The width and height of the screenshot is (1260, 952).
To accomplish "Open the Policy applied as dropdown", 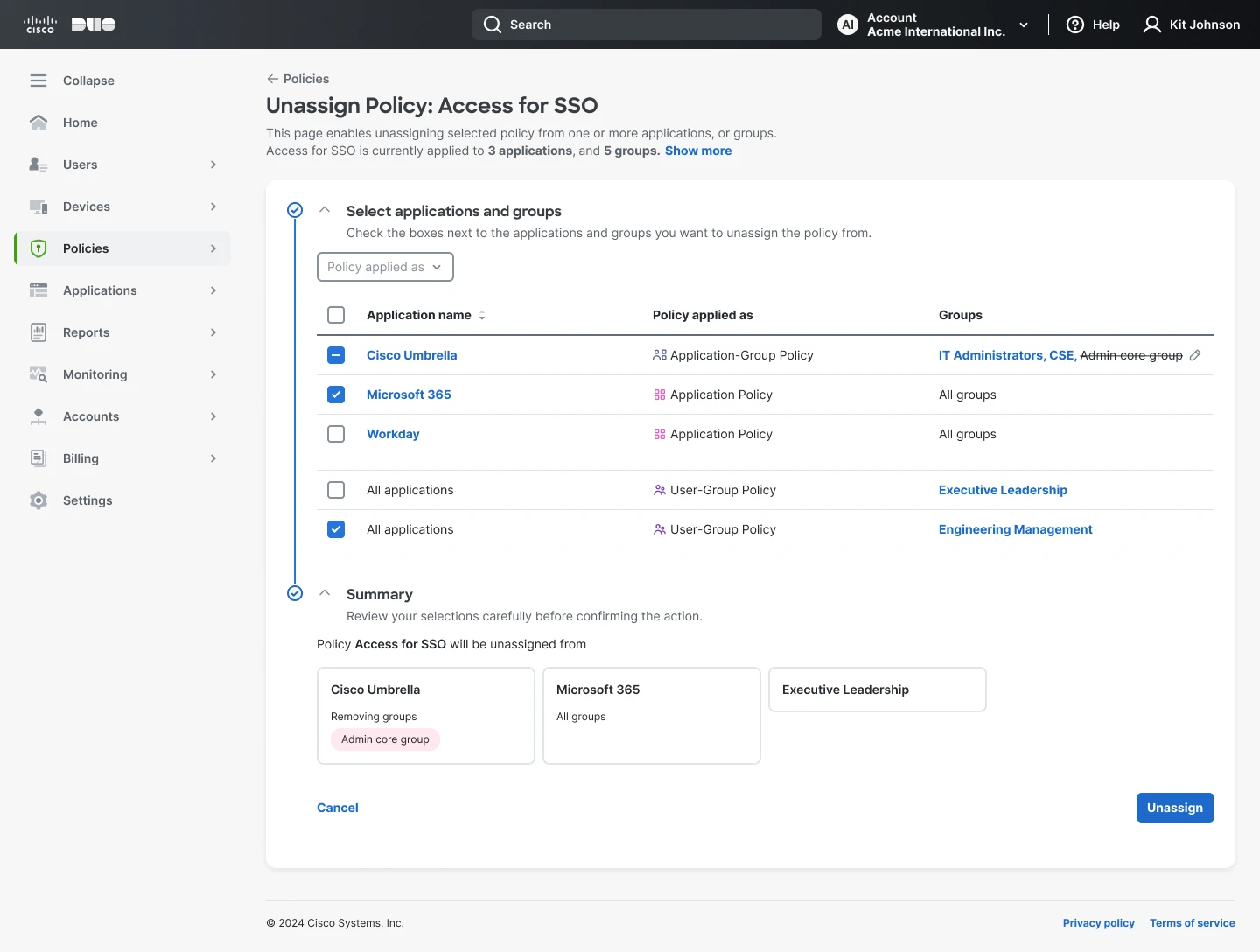I will (x=385, y=267).
